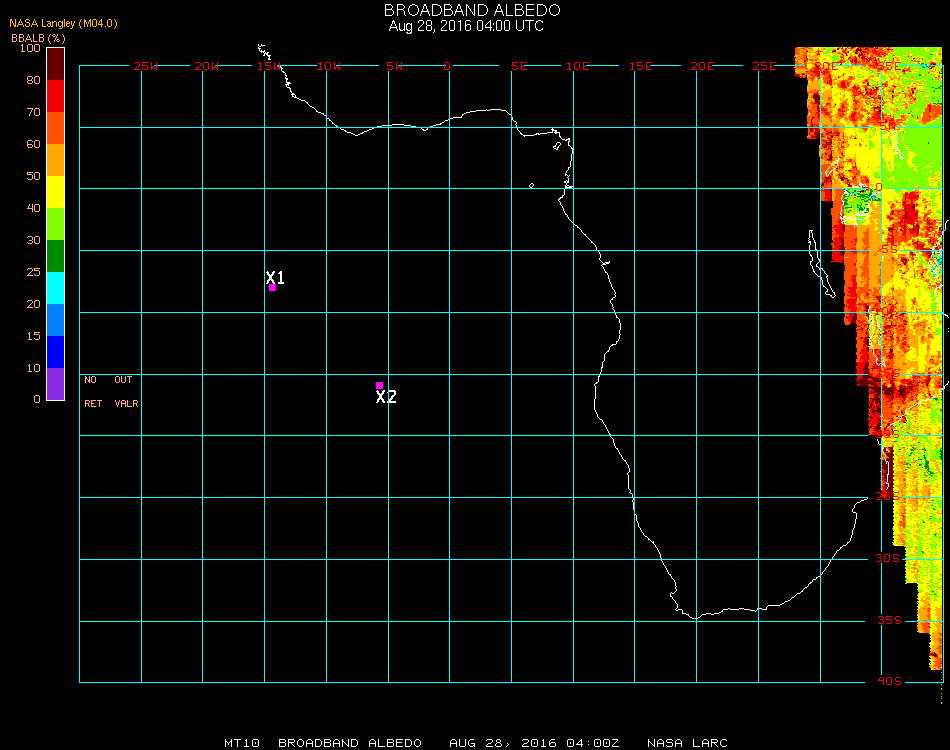Select the bright red 70-80 legend swatch

click(55, 96)
